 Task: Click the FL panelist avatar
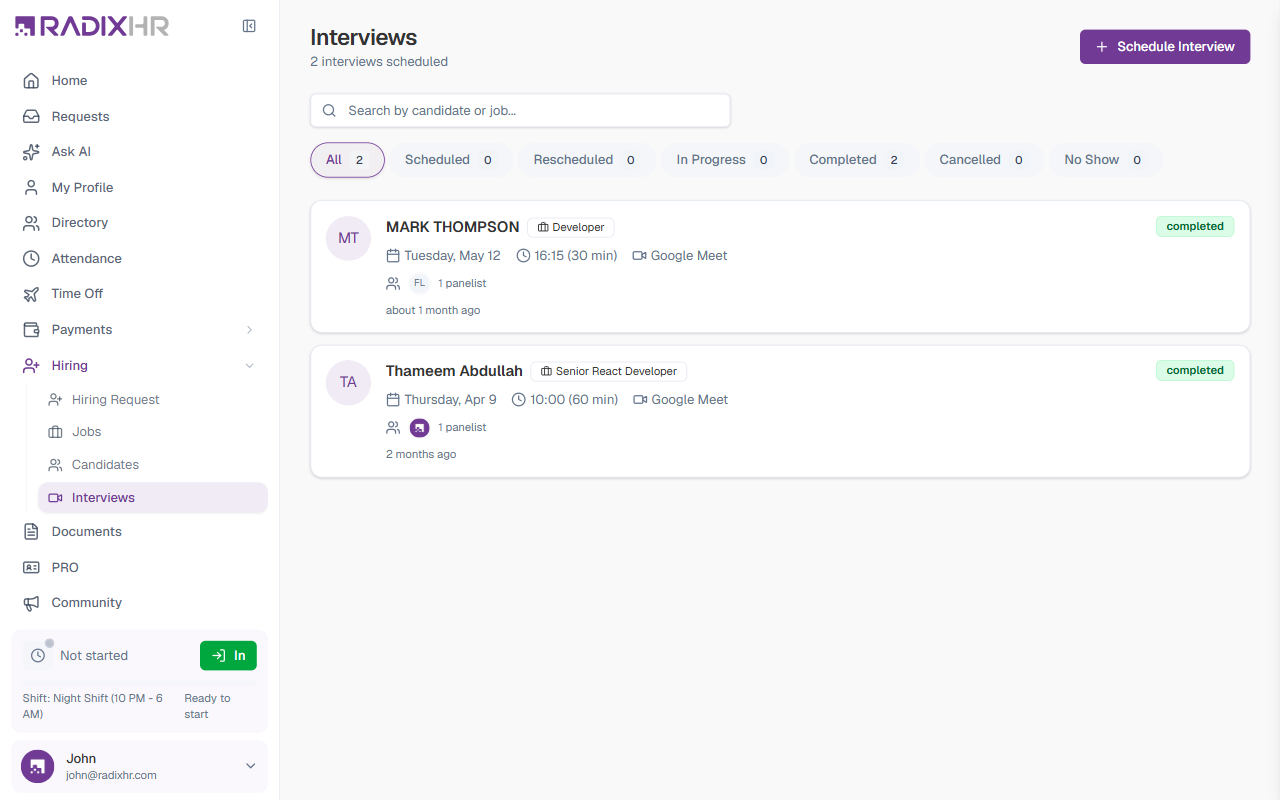coord(419,283)
